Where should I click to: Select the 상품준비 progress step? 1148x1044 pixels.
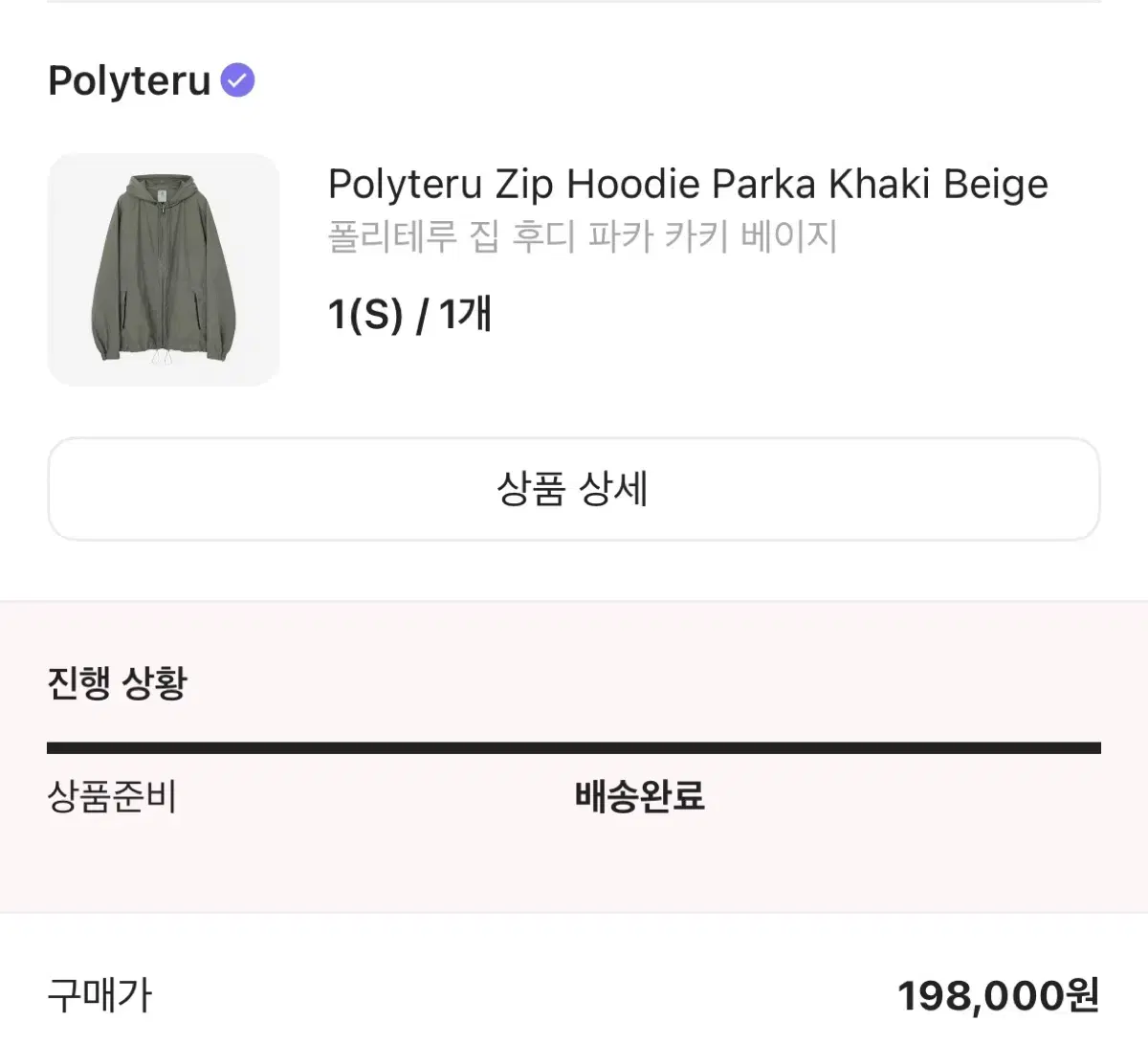point(112,796)
